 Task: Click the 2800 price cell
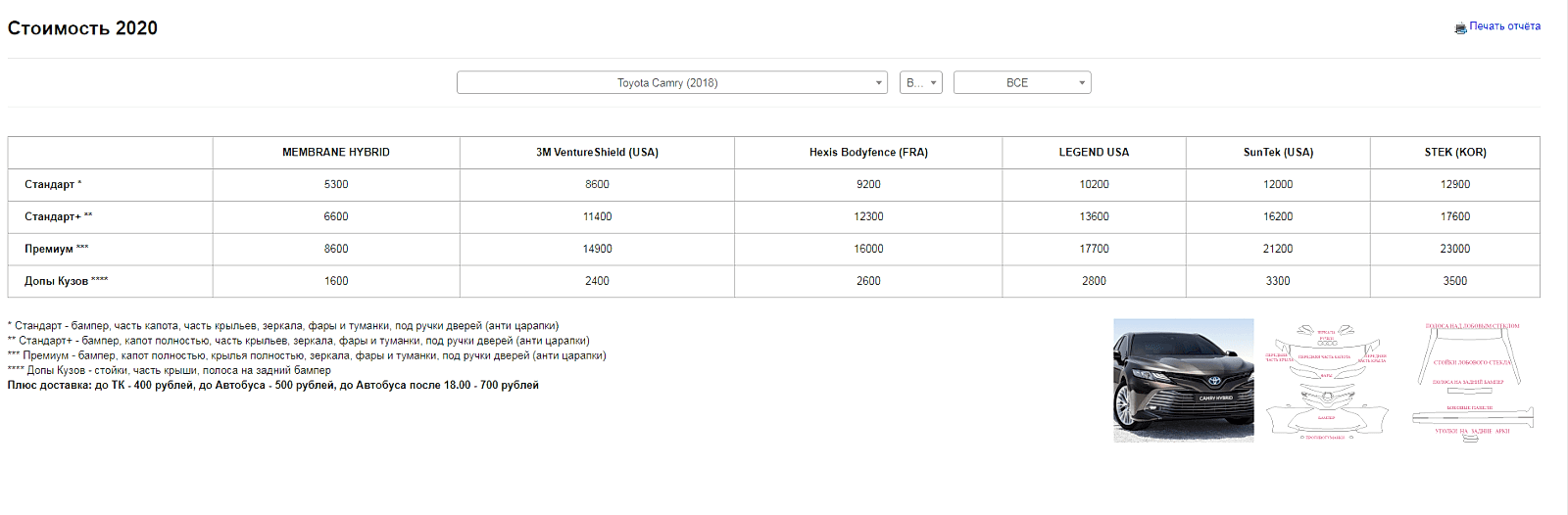[x=1094, y=282]
